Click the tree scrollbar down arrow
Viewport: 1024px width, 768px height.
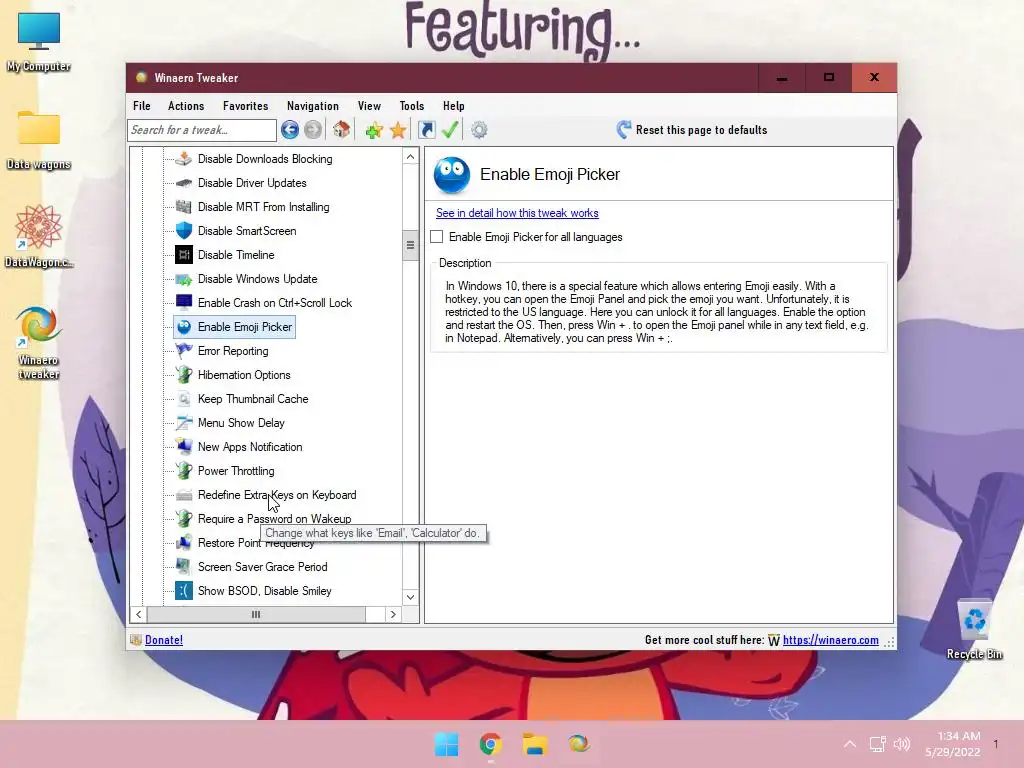pyautogui.click(x=410, y=597)
